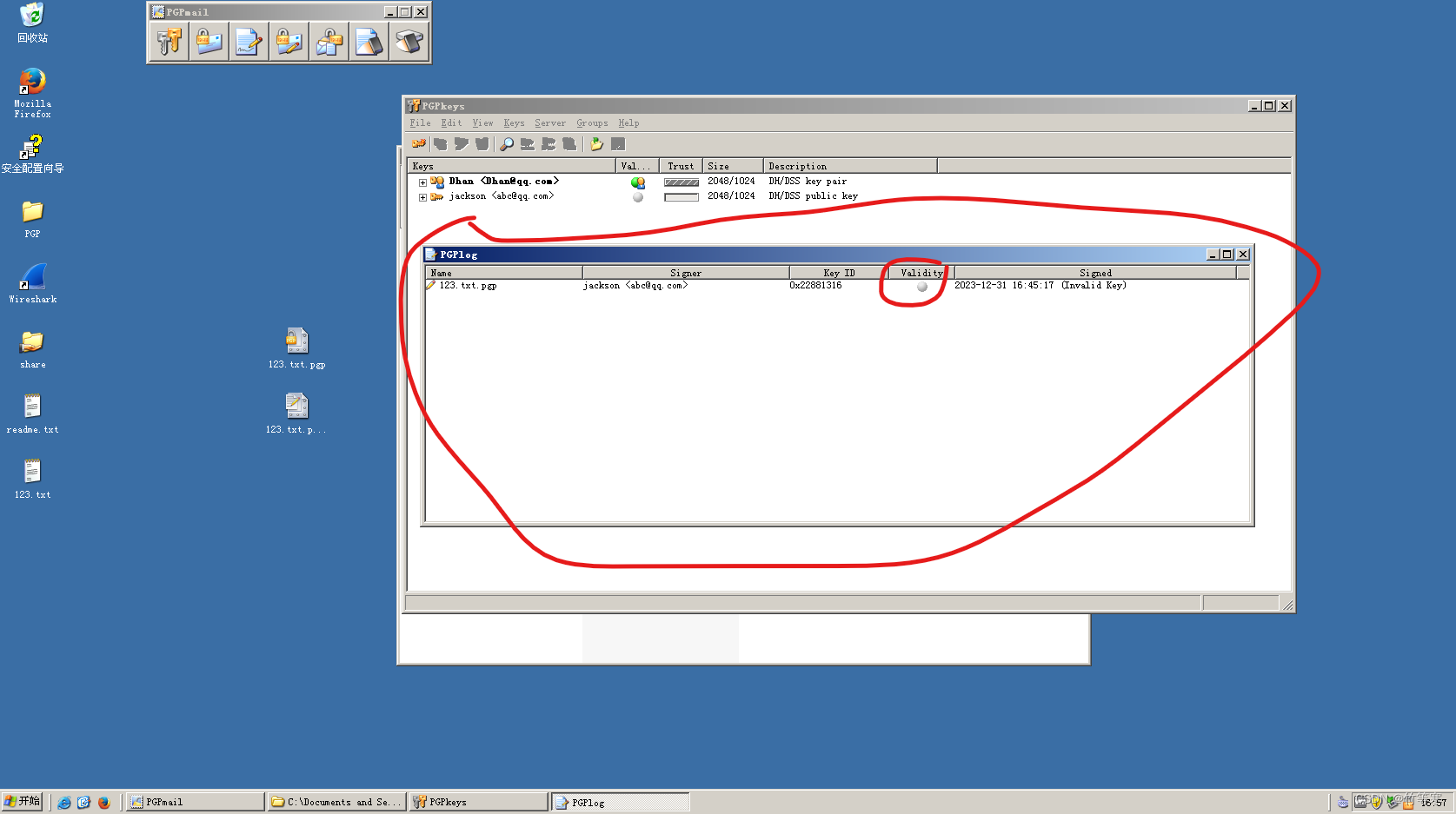
Task: Click the Signer column header in PGPlog
Action: click(686, 273)
